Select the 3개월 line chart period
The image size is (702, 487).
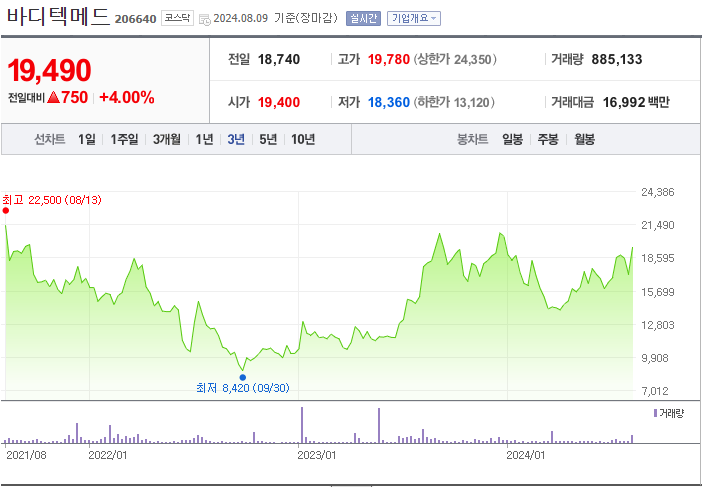tap(167, 140)
